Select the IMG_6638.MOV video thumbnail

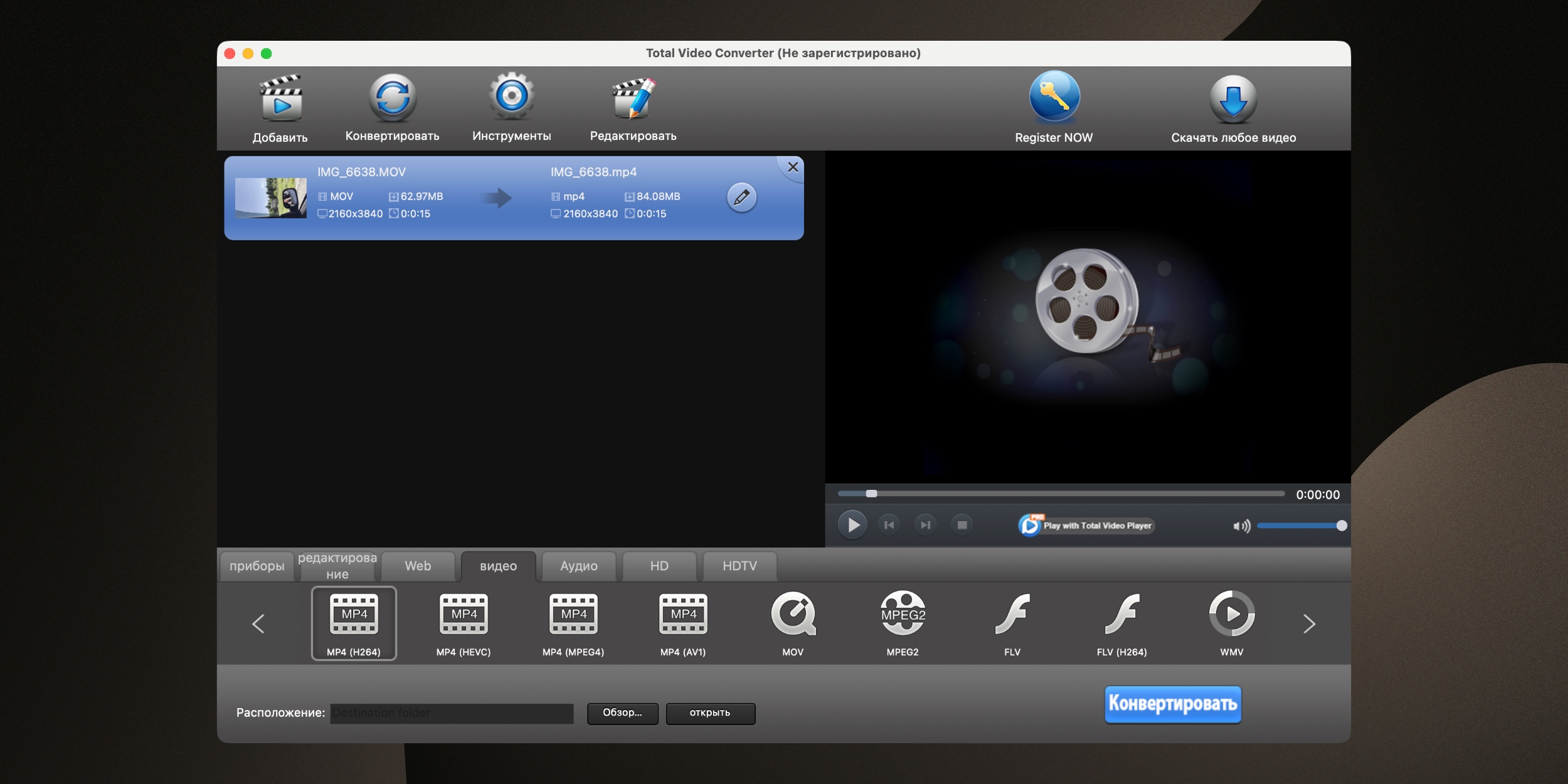tap(271, 198)
